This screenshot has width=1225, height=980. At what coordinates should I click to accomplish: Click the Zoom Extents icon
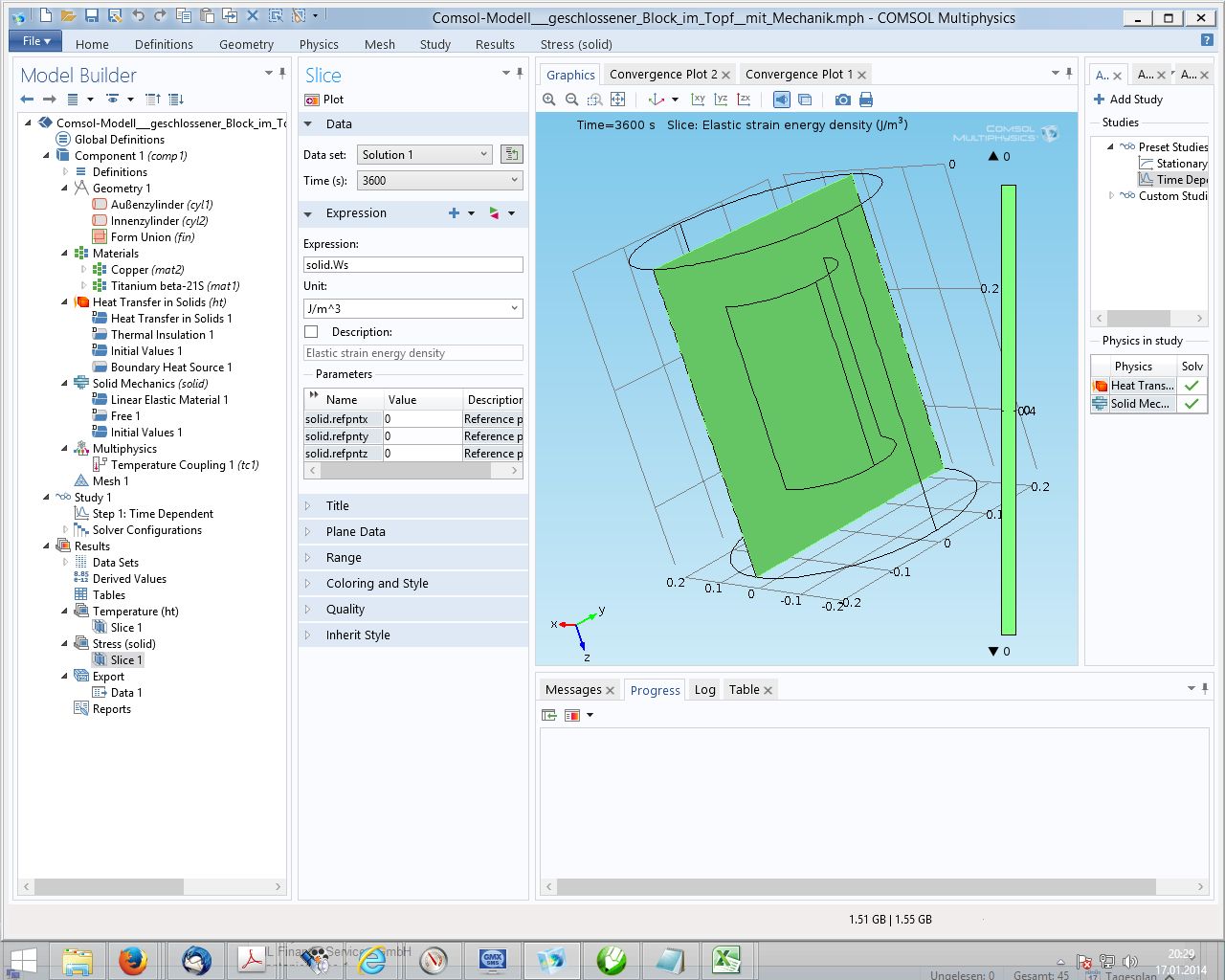click(x=618, y=100)
